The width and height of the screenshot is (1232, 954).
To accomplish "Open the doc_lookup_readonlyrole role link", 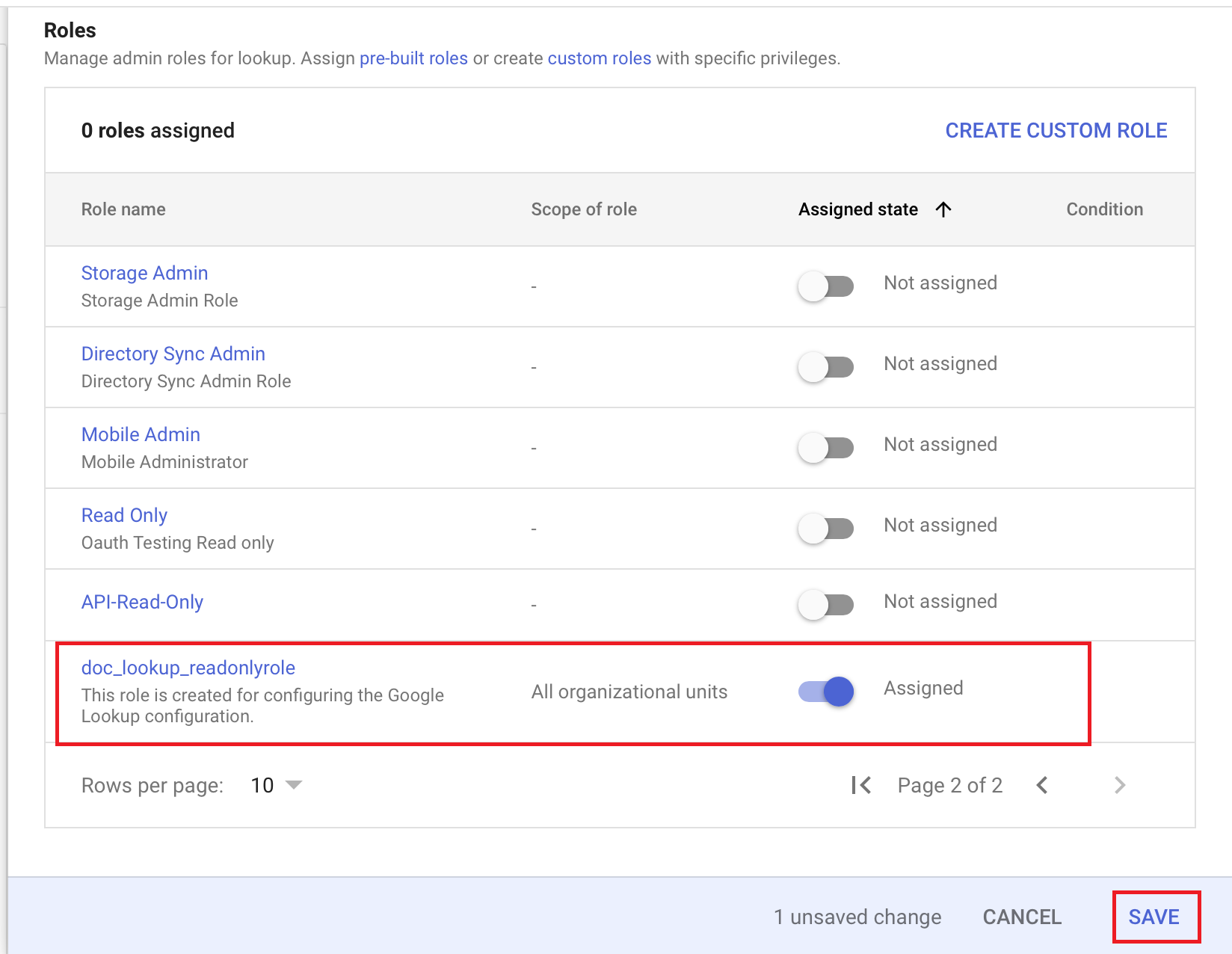I will [188, 668].
